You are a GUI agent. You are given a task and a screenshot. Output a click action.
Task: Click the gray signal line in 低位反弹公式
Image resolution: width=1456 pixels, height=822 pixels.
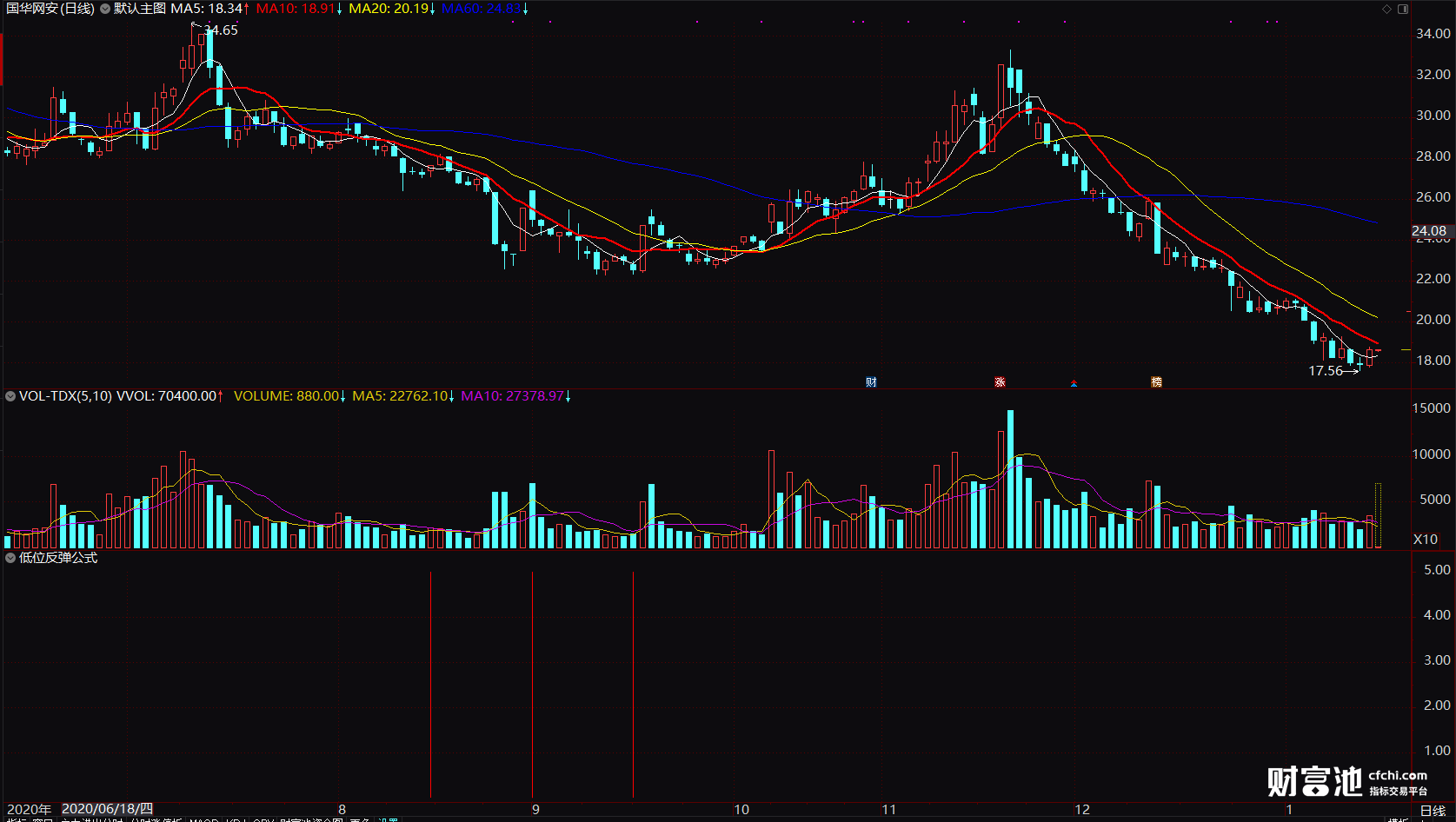(x=430, y=685)
